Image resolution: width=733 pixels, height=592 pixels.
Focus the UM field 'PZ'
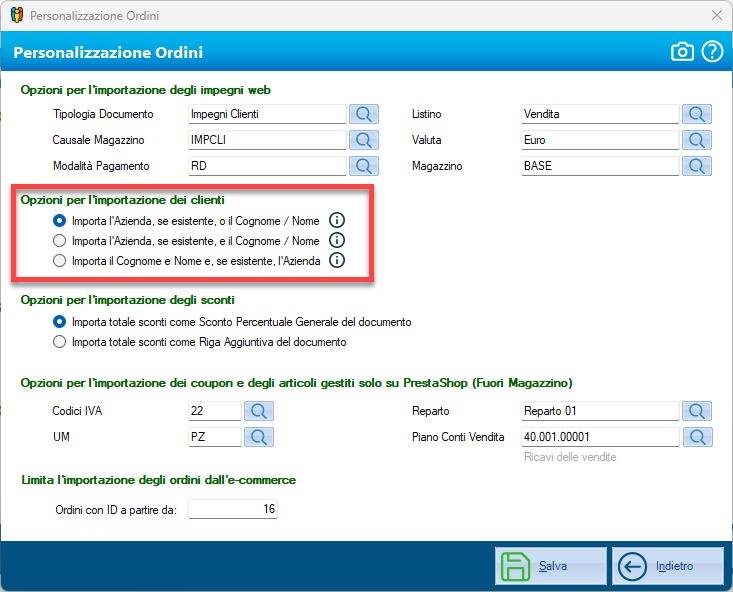pyautogui.click(x=215, y=437)
